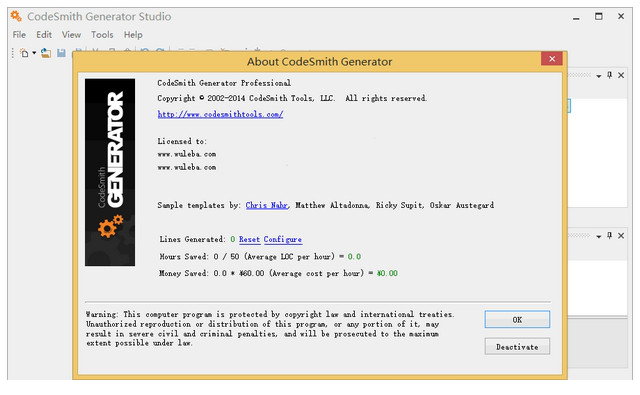Toggle auto-hide pin on lower side panel

click(609, 235)
